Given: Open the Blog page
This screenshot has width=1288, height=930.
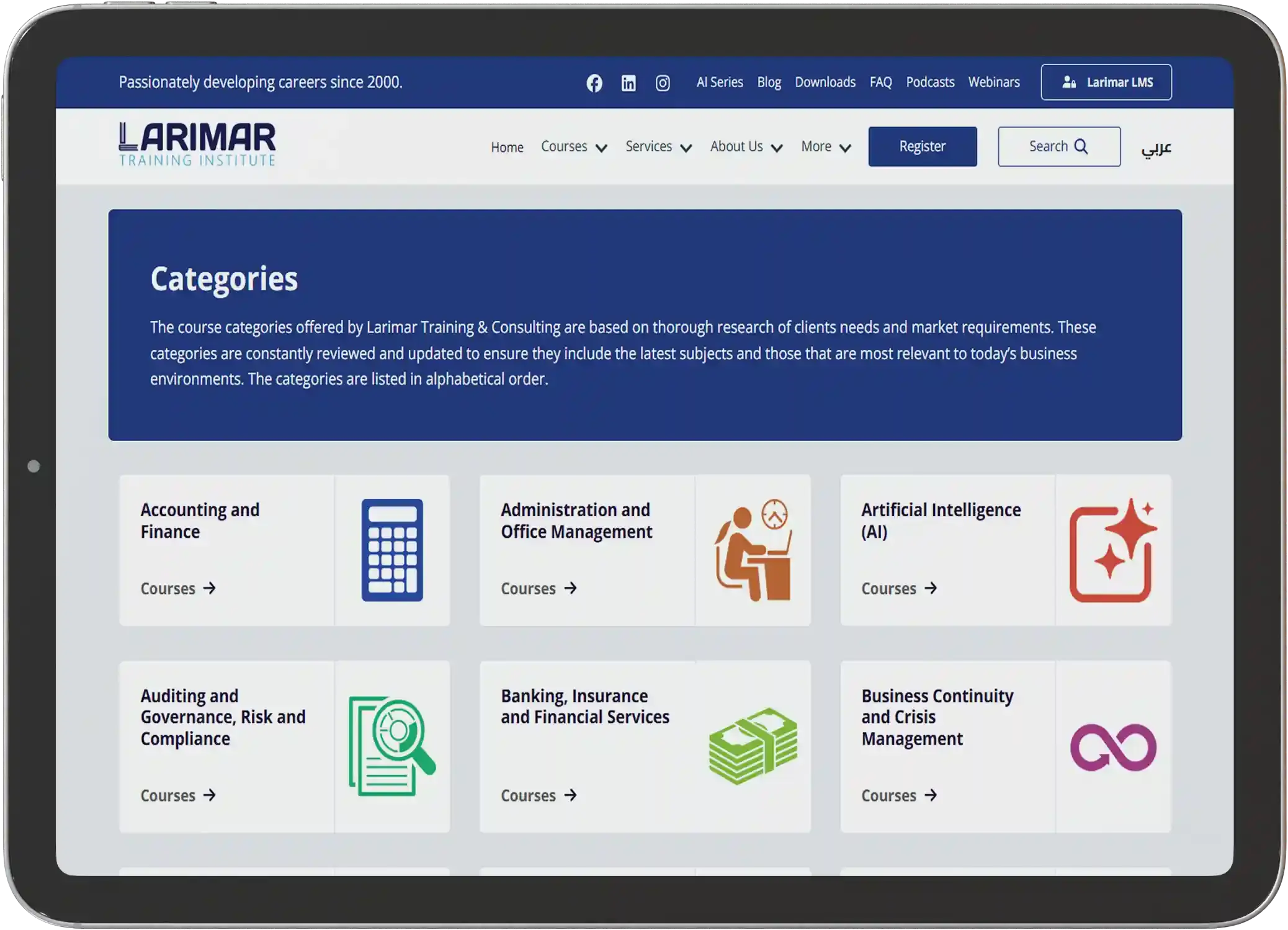Looking at the screenshot, I should [769, 82].
